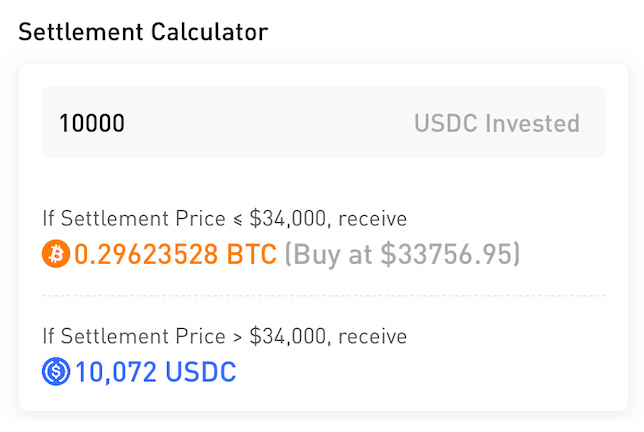Focus the USDC Invested input field
644x432 pixels.
[323, 122]
